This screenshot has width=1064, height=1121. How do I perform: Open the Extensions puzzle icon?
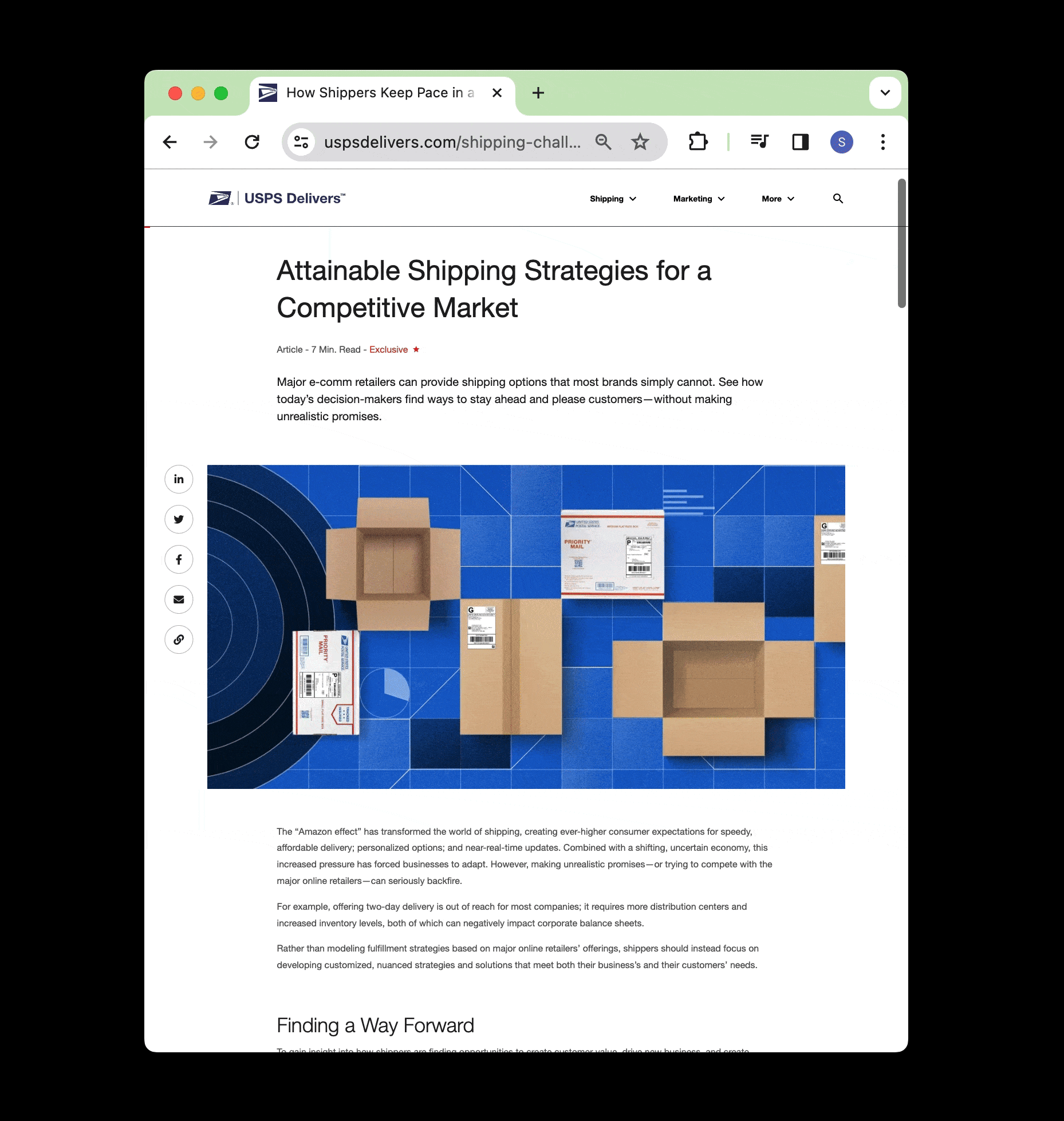tap(698, 142)
